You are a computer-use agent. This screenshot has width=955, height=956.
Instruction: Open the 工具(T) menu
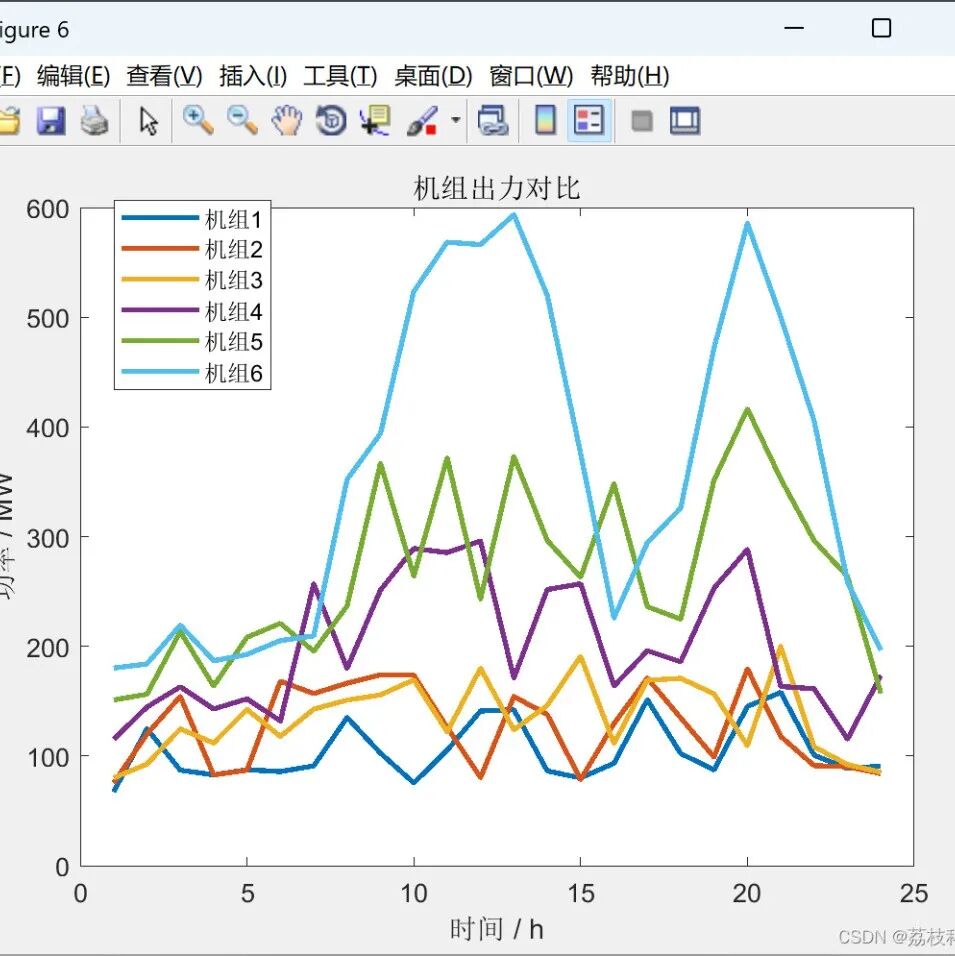[x=340, y=76]
